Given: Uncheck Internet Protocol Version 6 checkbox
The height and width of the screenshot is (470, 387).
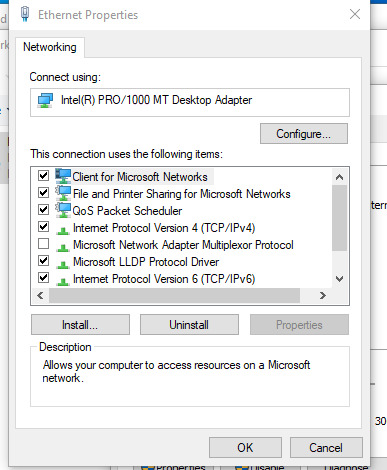Looking at the screenshot, I should pos(43,278).
